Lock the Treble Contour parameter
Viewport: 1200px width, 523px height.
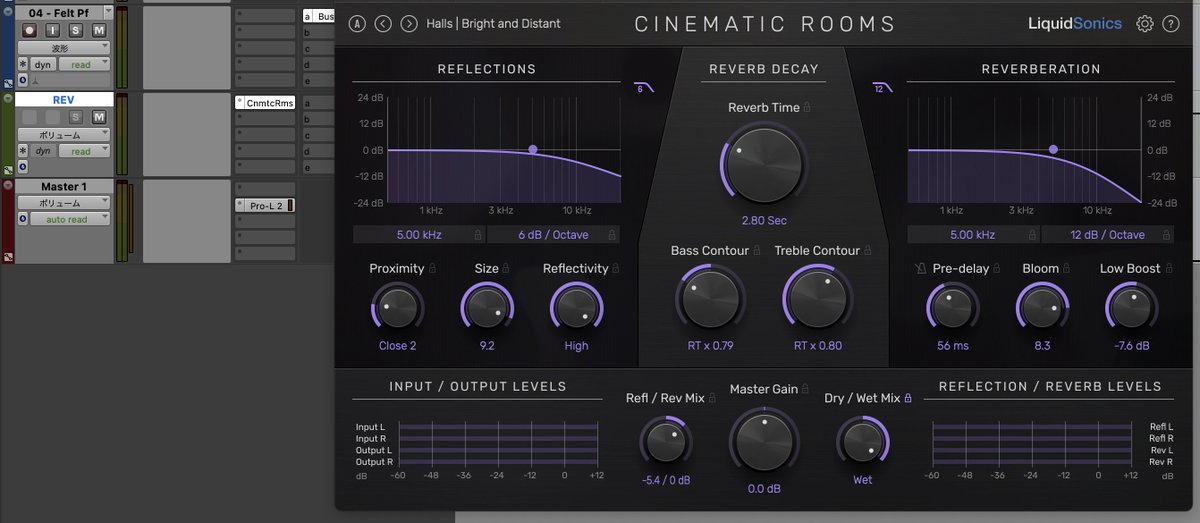point(866,250)
